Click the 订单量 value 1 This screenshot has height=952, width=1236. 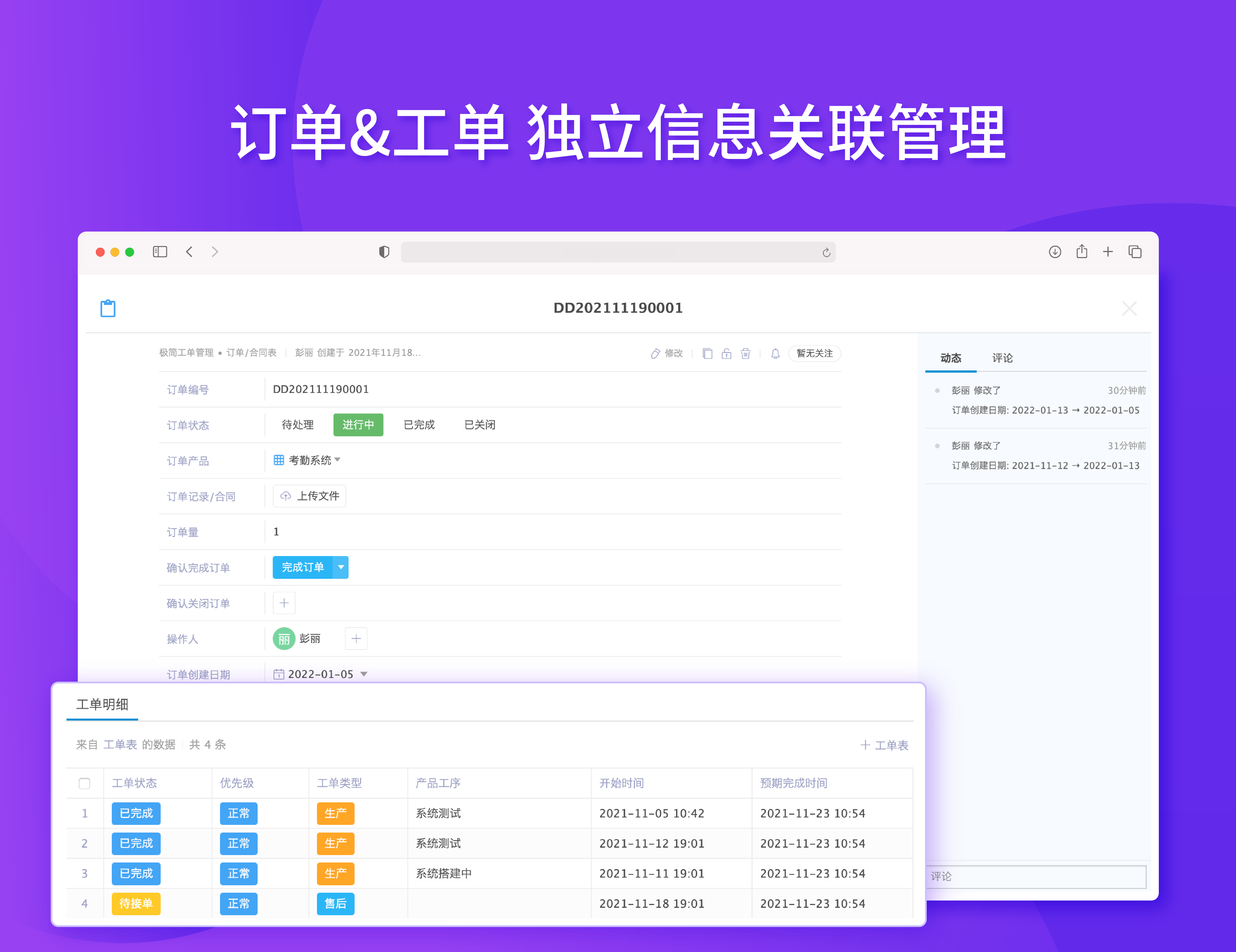click(276, 532)
